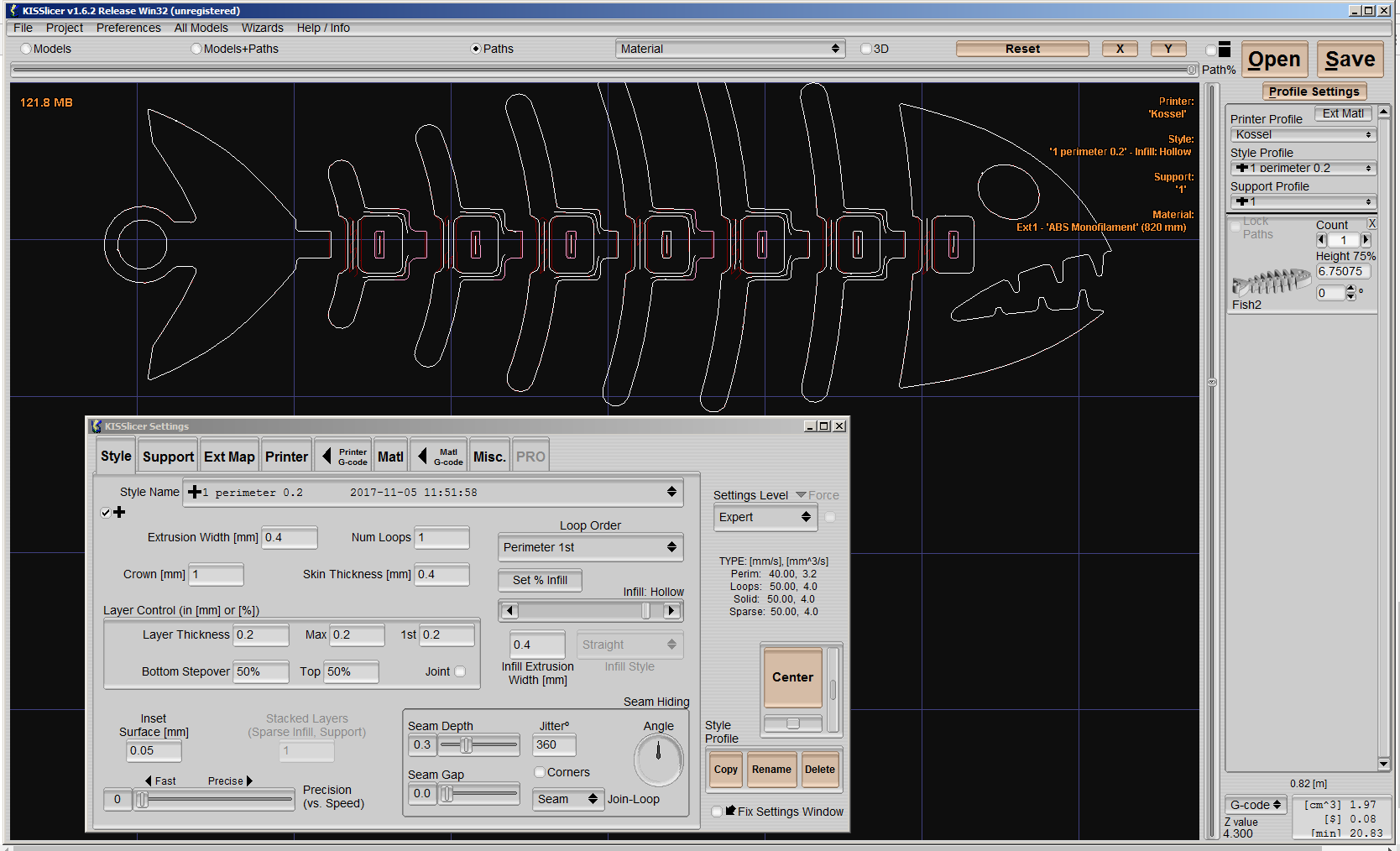Increase Fish2 count with the right arrow

[x=1366, y=240]
